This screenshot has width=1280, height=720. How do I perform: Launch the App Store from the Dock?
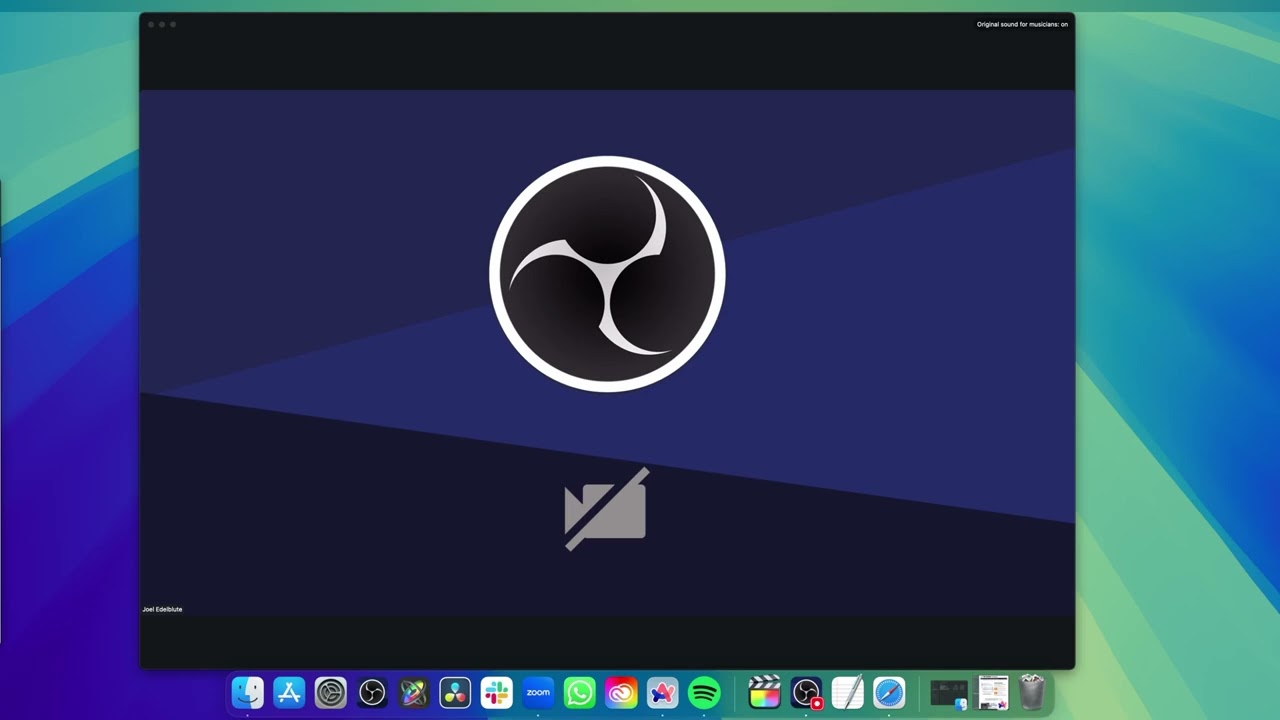point(289,692)
